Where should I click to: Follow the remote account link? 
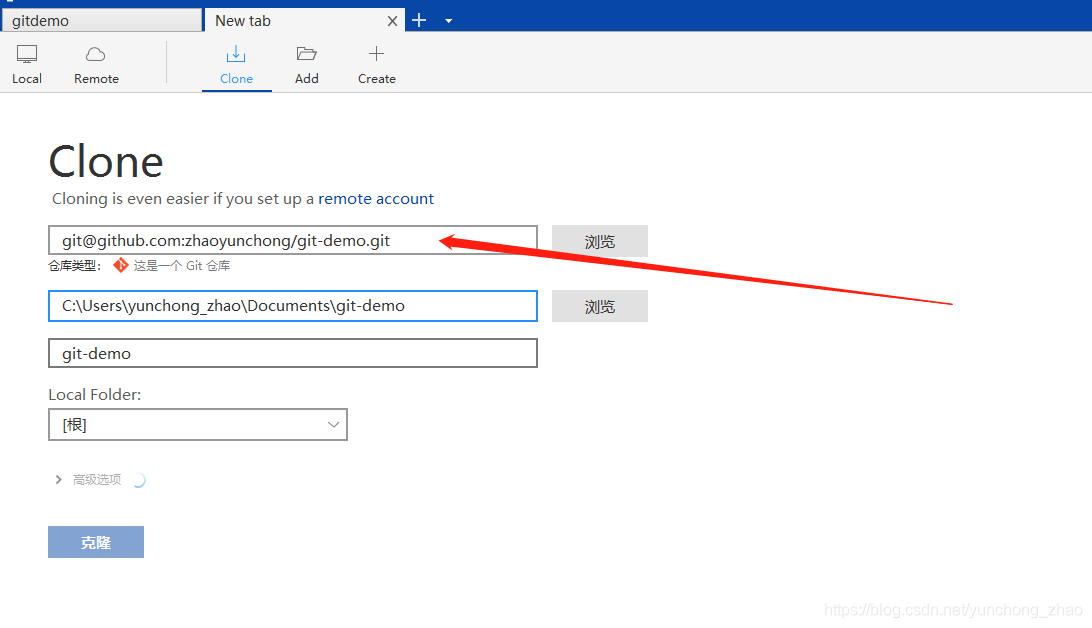point(375,198)
